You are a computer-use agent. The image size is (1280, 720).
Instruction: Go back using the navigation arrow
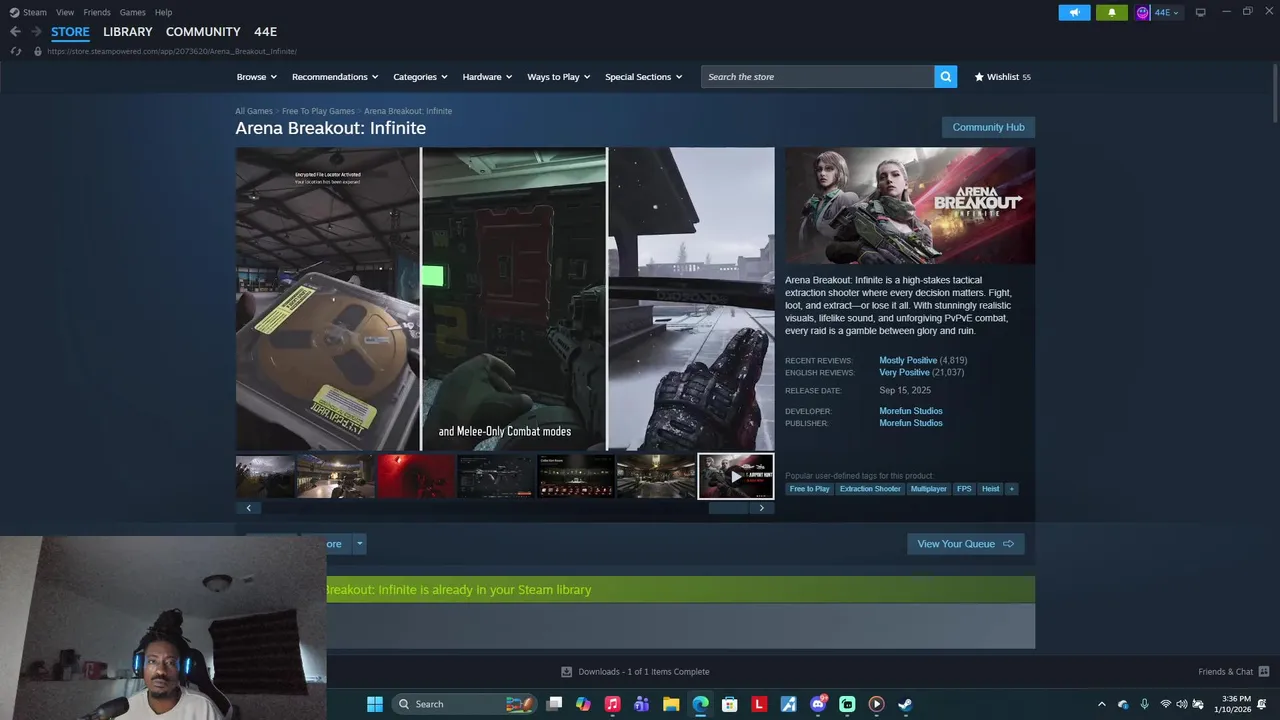tap(15, 32)
